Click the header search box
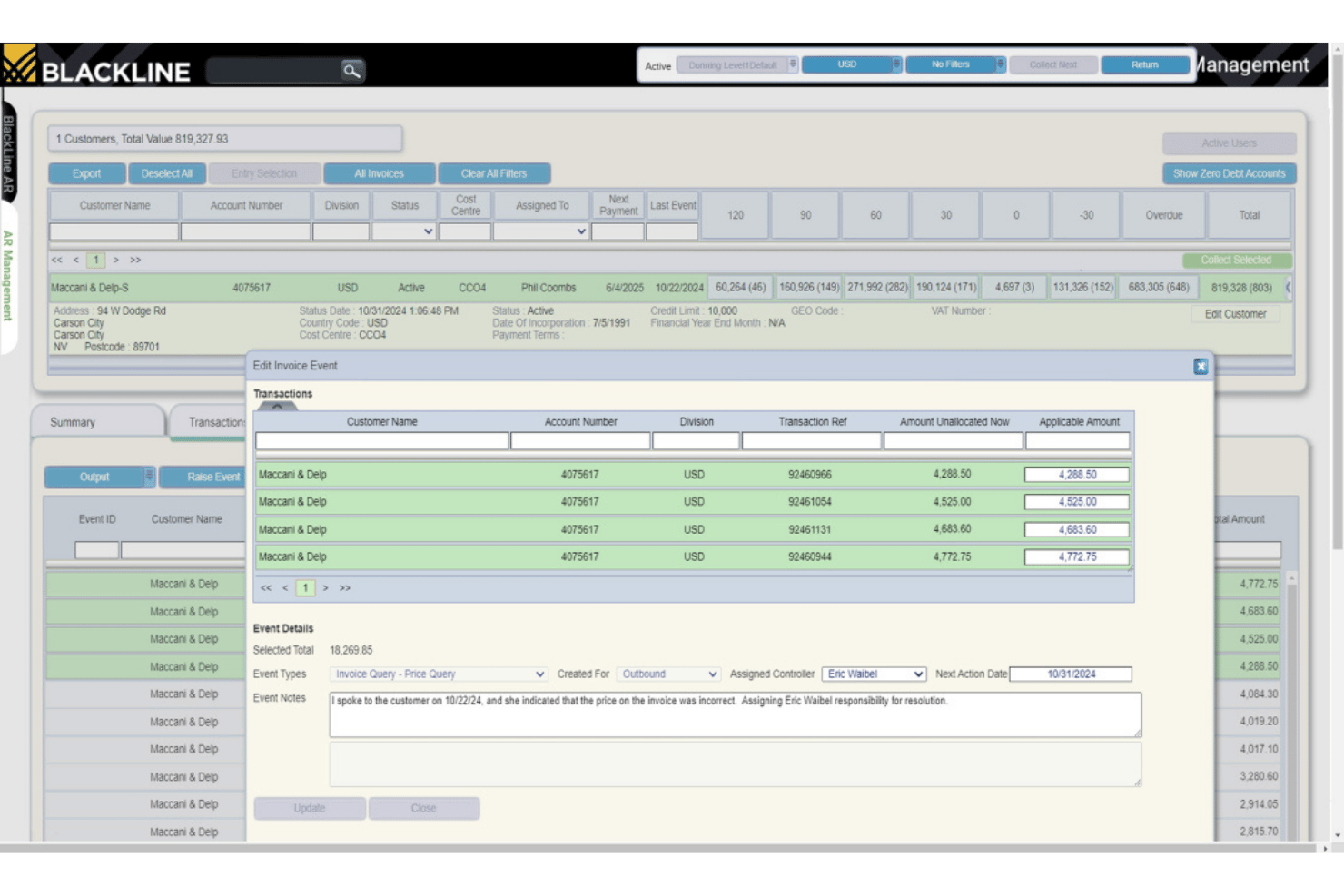Screen dimensions: 1344x896 (273, 70)
